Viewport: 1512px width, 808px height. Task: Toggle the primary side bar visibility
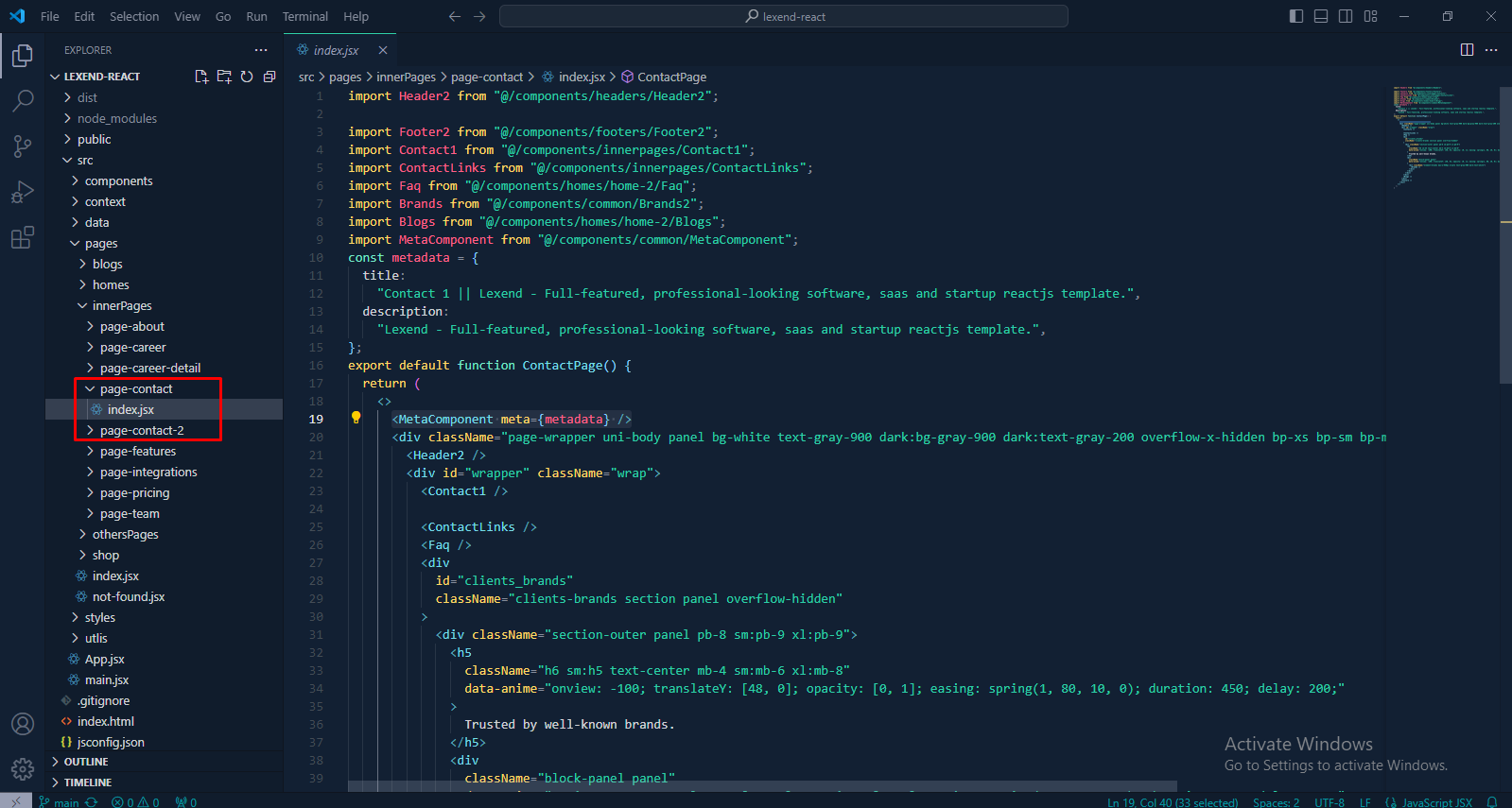click(1296, 16)
